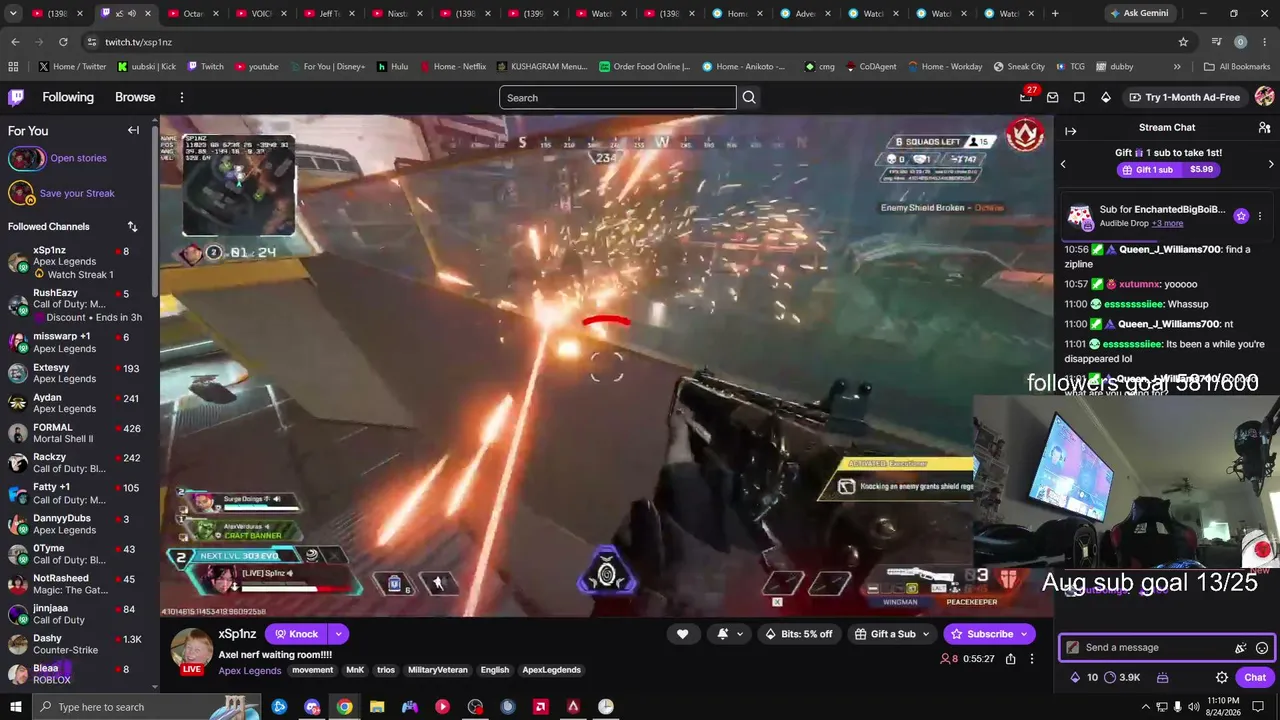1280x720 pixels.
Task: Click the Twitch home logo
Action: [16, 97]
